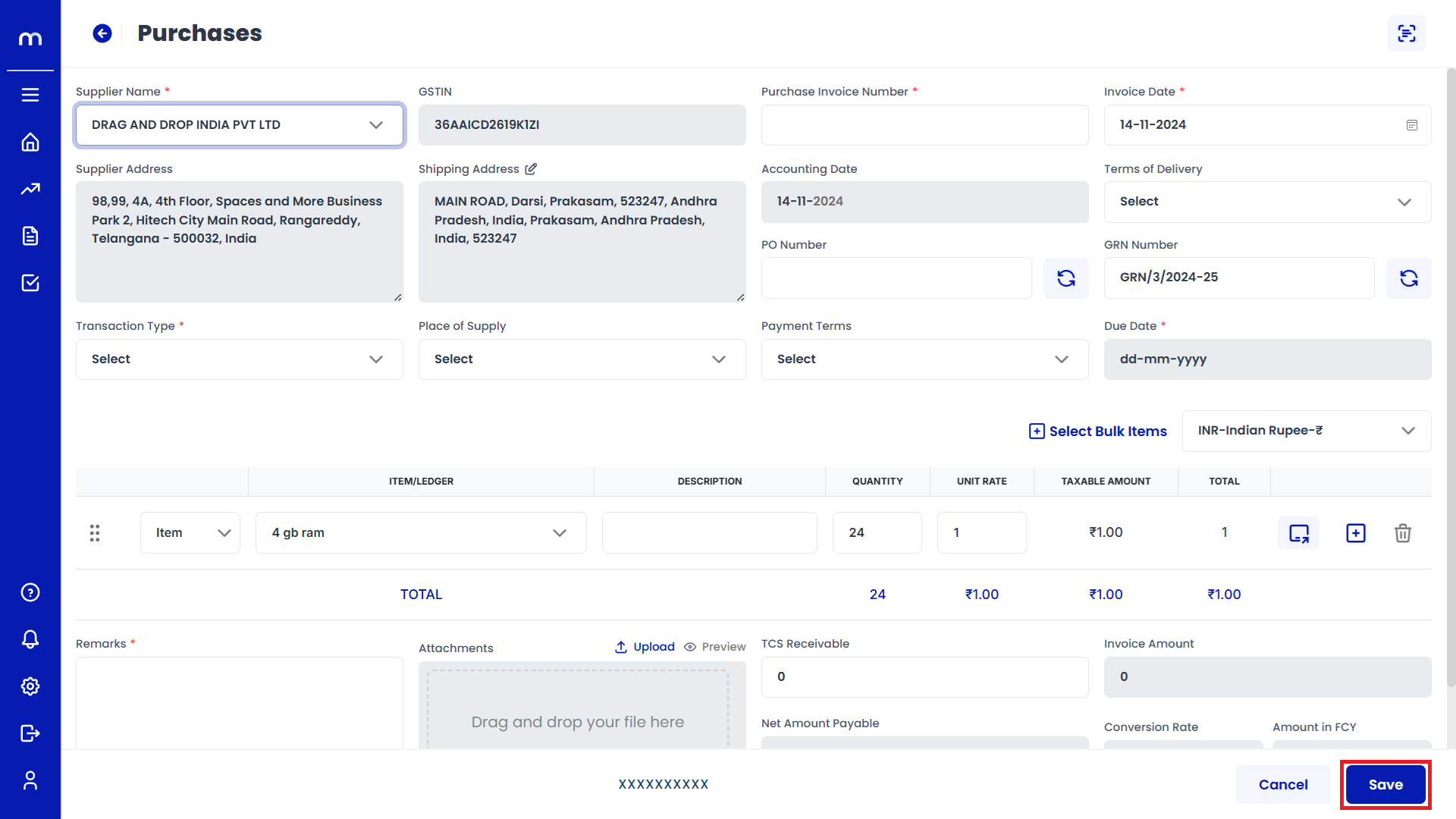Toggle attachment Preview eye
1456x819 pixels.
pyautogui.click(x=690, y=647)
